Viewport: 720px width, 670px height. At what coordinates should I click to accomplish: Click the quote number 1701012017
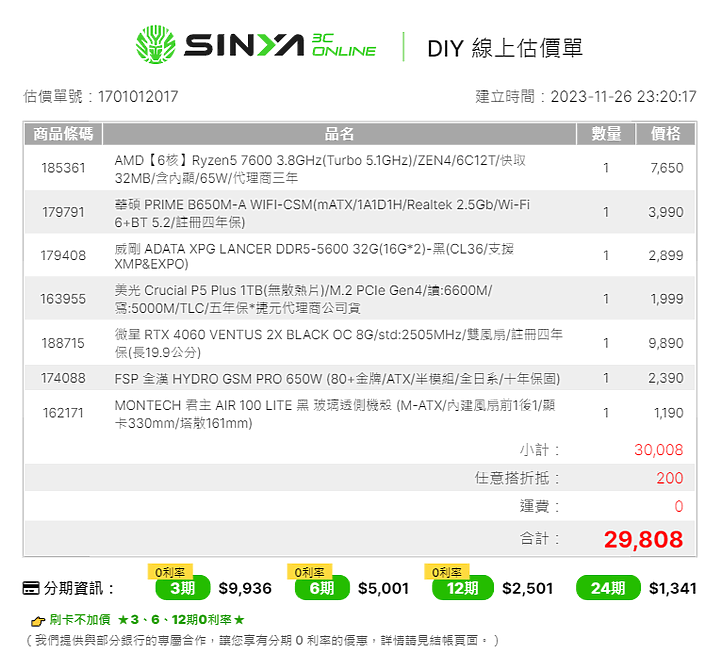coord(138,96)
